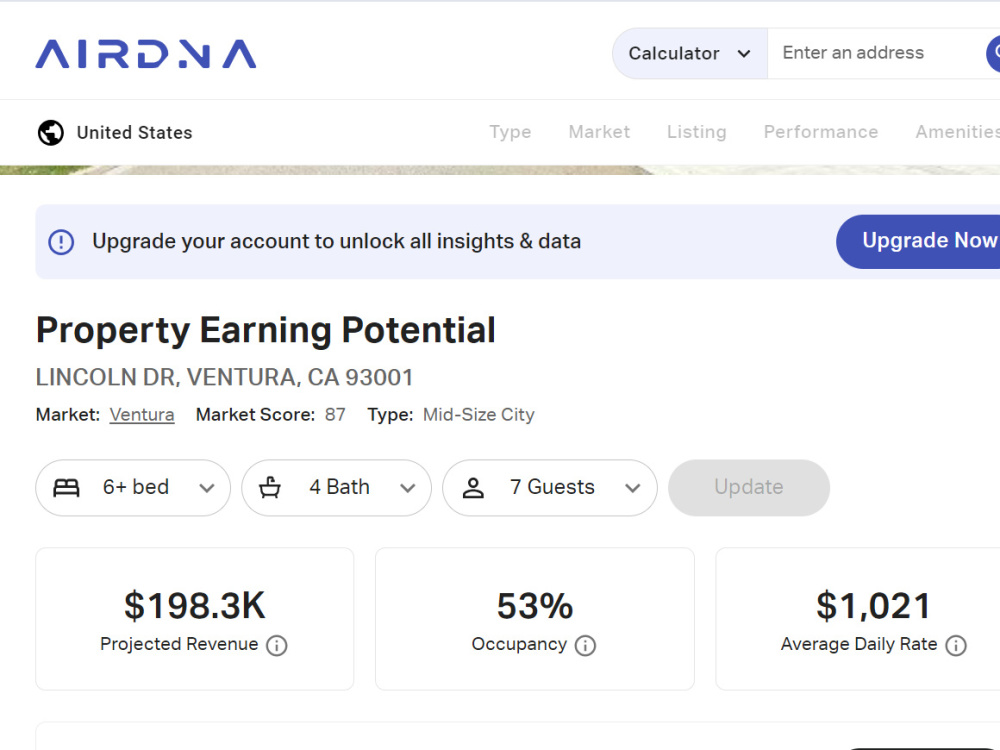Screen dimensions: 1000x750
Task: Expand the 4 Bath dropdown chevron
Action: click(x=408, y=489)
